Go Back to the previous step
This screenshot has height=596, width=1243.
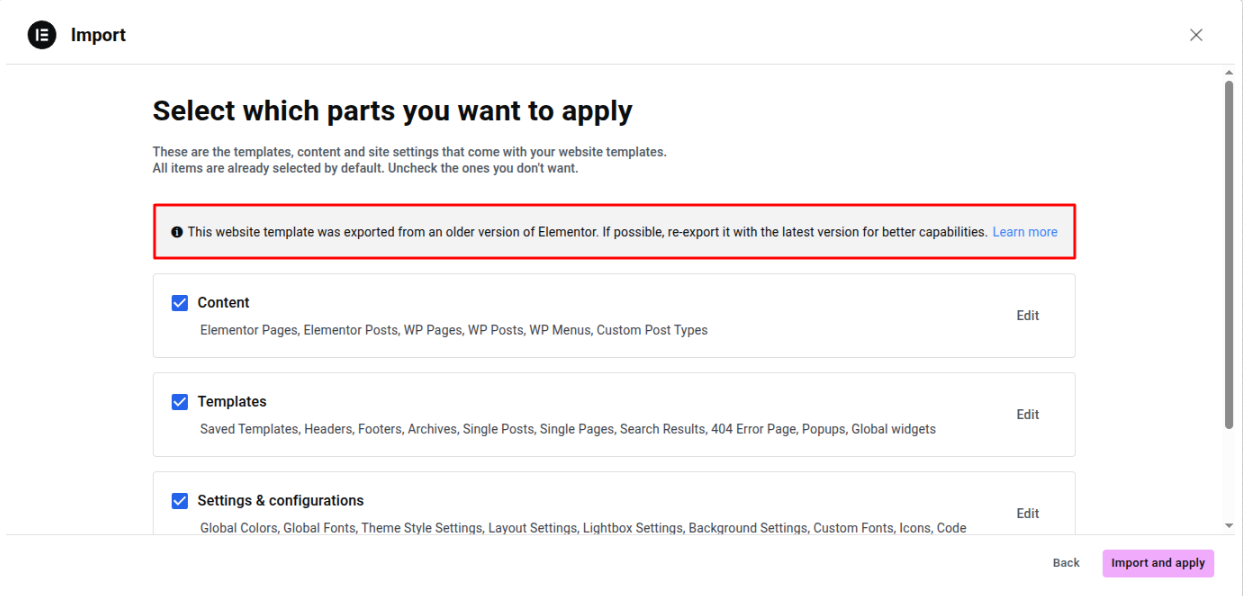point(1066,563)
